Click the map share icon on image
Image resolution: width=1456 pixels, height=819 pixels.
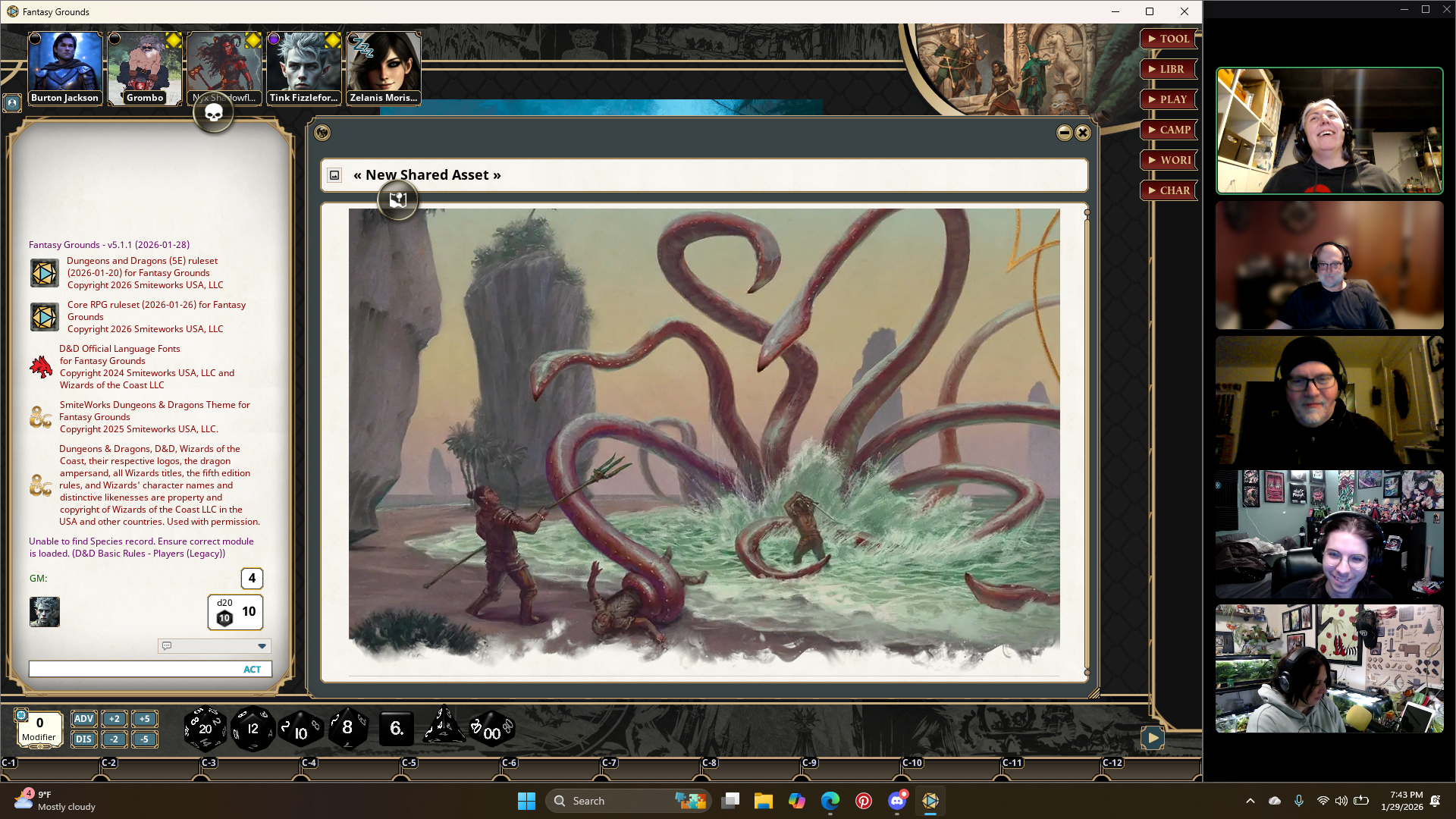397,200
